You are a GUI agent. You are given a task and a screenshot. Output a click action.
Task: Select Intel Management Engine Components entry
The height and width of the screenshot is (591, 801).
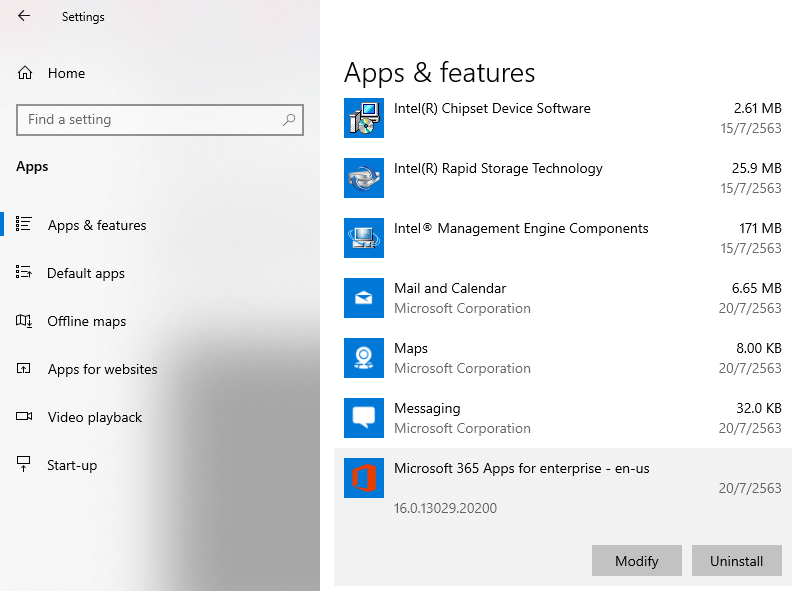point(563,238)
